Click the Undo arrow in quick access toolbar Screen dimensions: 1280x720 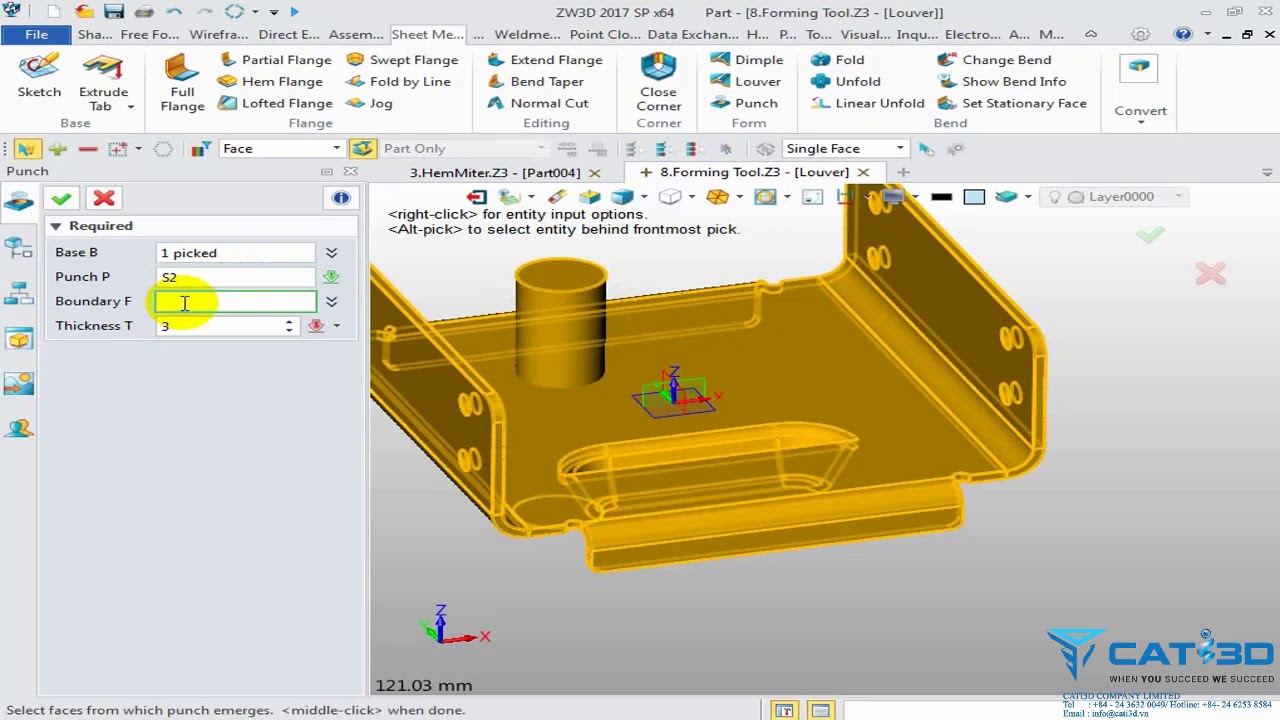(174, 12)
